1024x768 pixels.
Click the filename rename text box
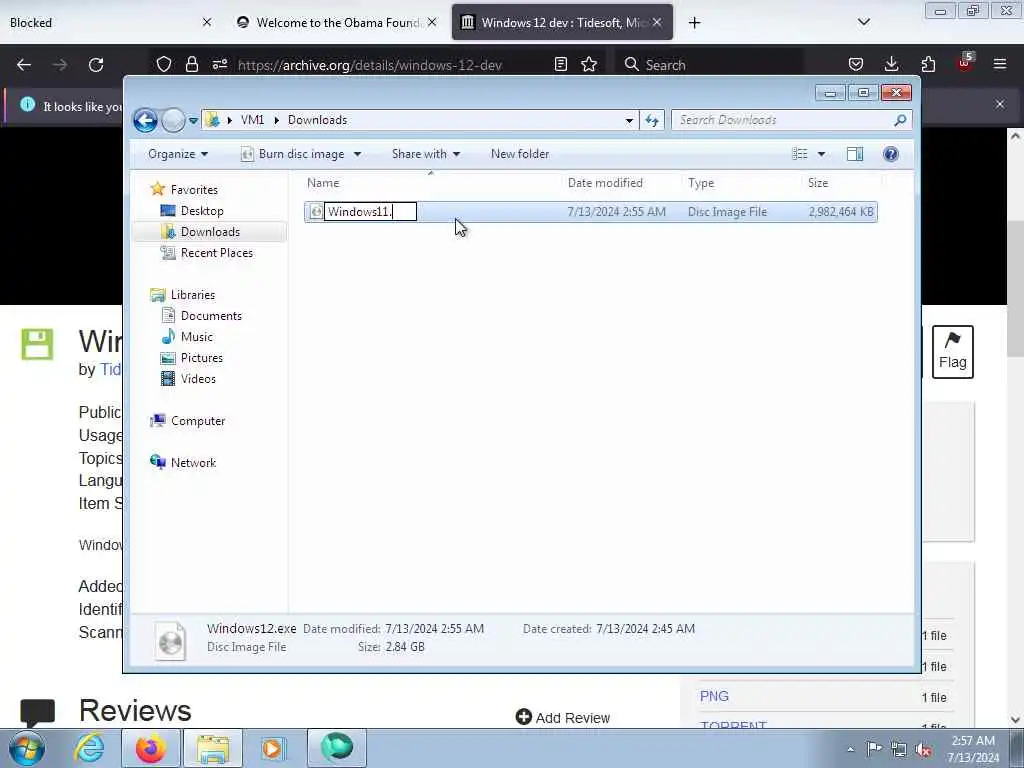[370, 212]
